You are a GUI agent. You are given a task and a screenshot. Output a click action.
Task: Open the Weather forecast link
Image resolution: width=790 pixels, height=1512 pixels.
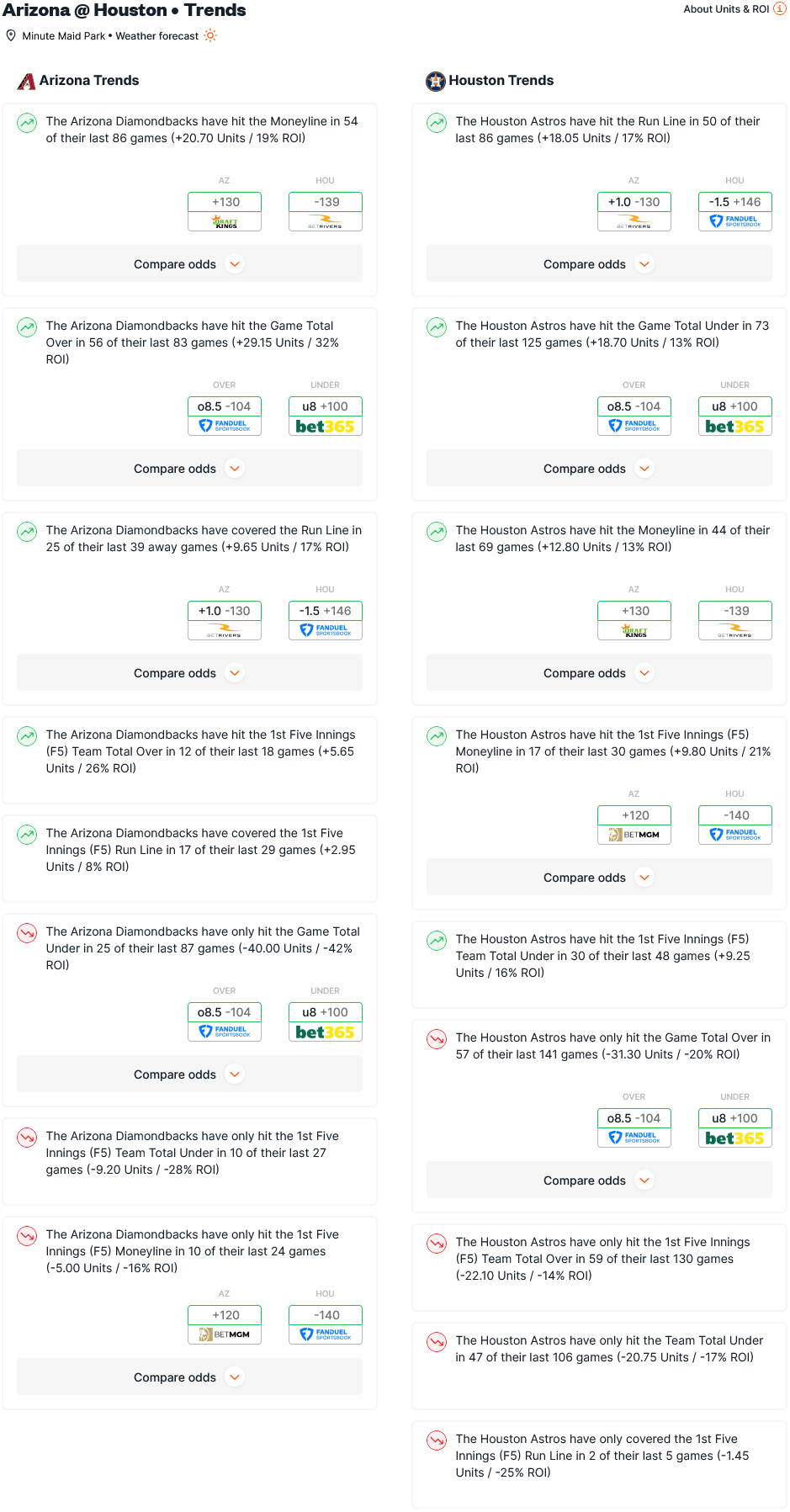point(157,36)
